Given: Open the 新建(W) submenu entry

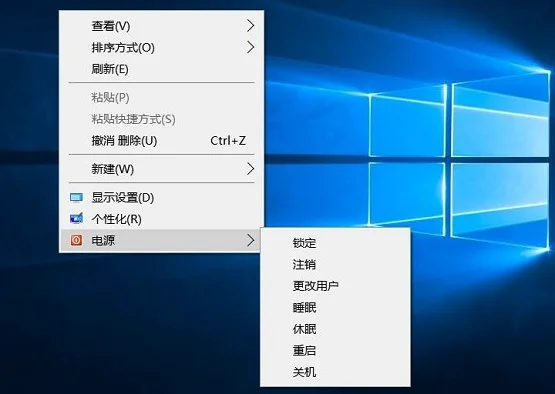Looking at the screenshot, I should pos(161,169).
